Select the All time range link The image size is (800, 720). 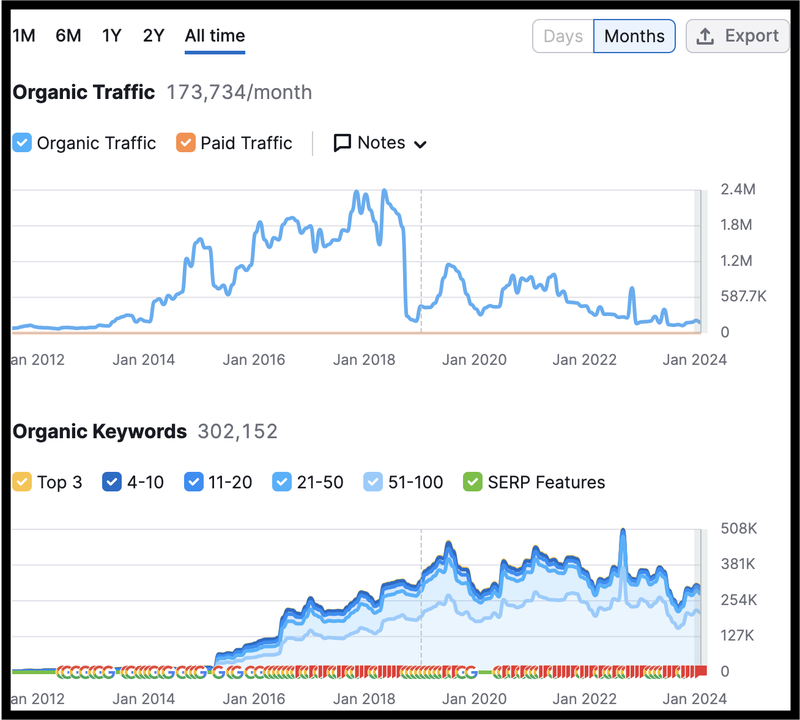point(214,35)
